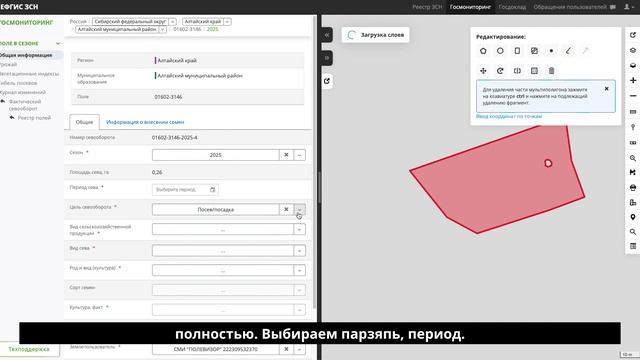Expand the Цель севооборота dropdown arrow
This screenshot has height=360, width=640.
299,209
